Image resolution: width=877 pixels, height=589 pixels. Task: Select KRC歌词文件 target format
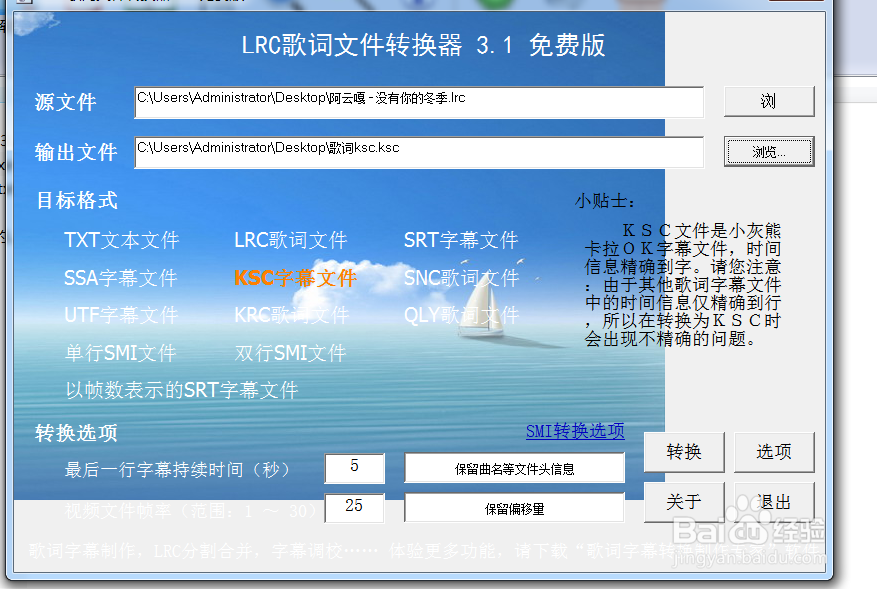click(291, 315)
